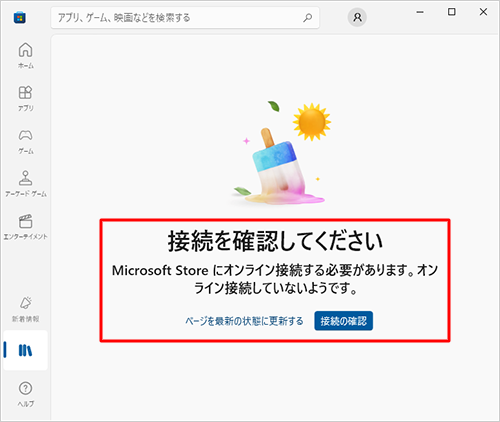Click the magnifier search icon
The image size is (500, 422).
coord(307,17)
